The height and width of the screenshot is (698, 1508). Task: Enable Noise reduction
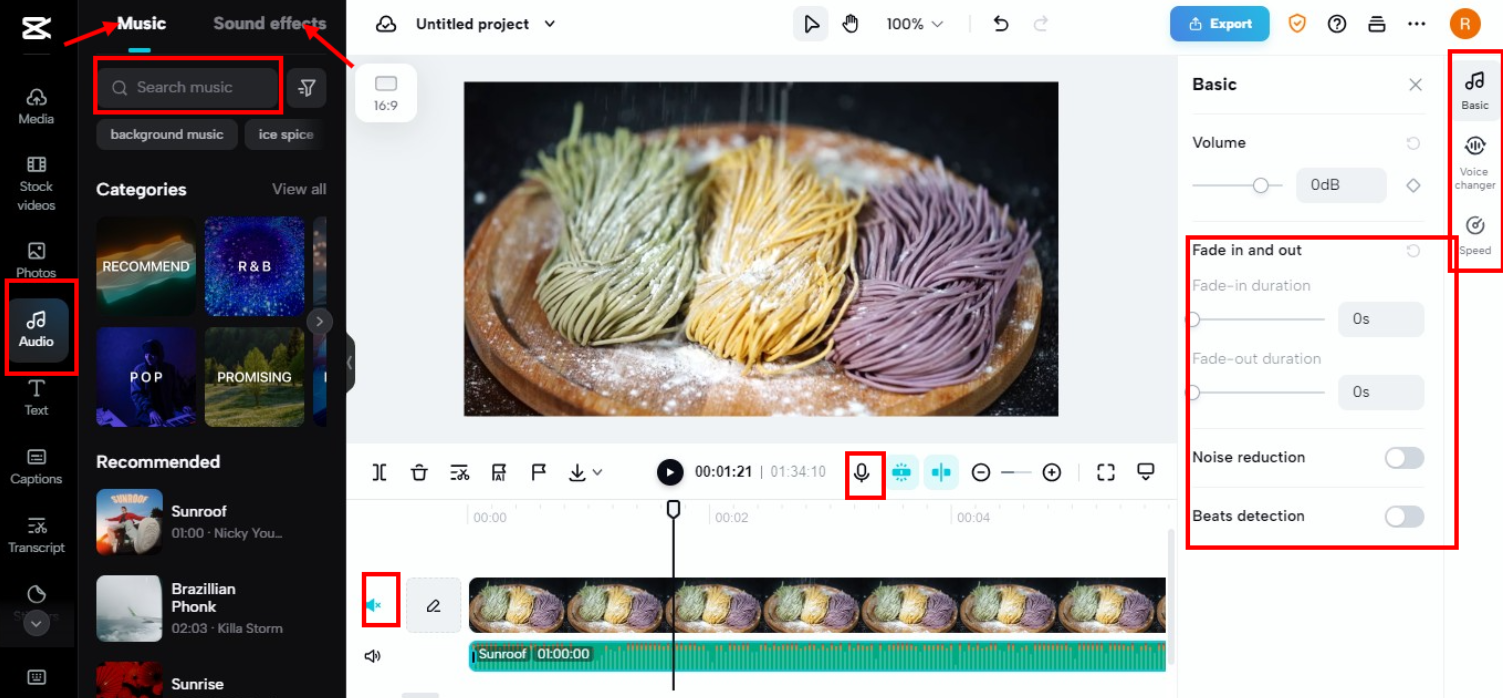tap(1403, 457)
